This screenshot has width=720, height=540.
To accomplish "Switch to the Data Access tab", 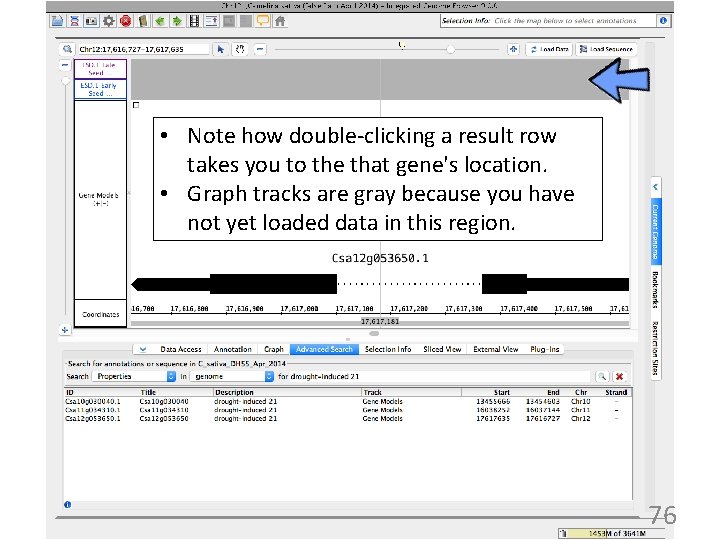I will pos(181,349).
